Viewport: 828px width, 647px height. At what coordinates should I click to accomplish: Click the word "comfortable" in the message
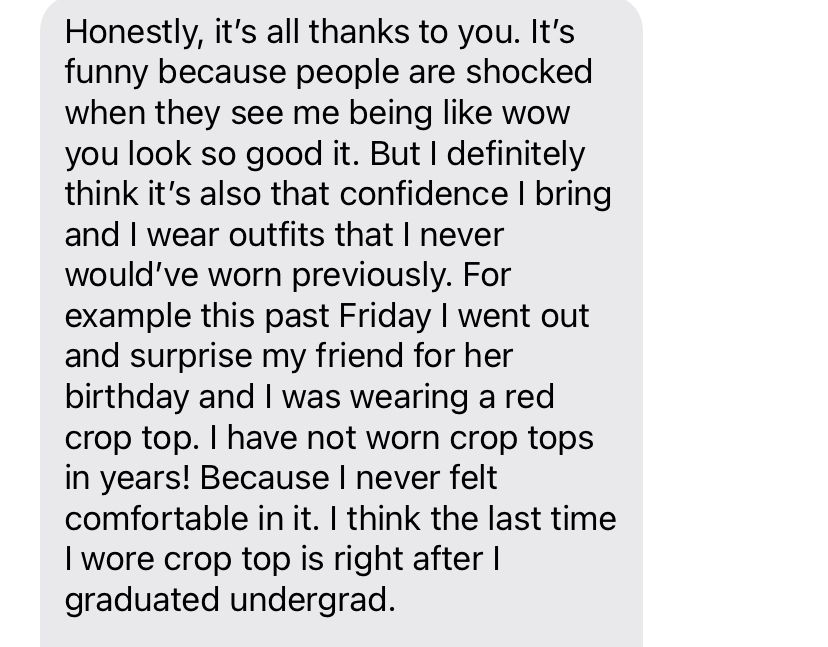[x=157, y=519]
